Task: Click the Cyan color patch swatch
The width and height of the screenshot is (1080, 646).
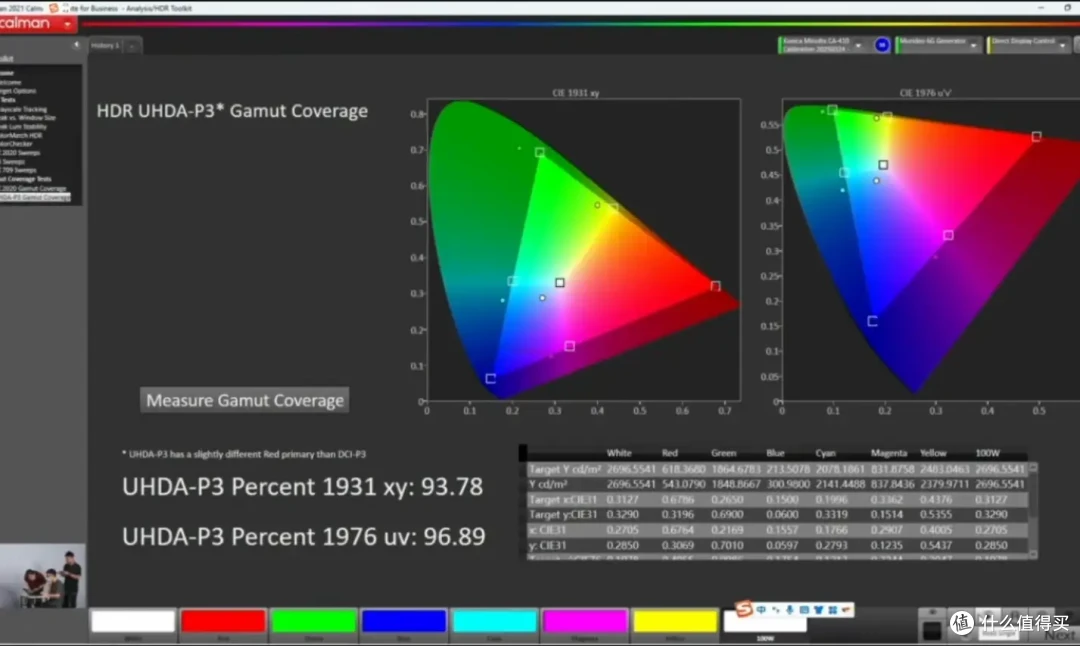Action: 495,621
